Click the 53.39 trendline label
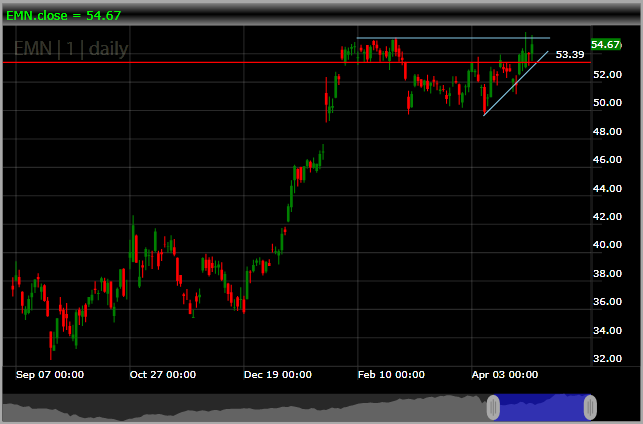The image size is (643, 424). tap(570, 55)
